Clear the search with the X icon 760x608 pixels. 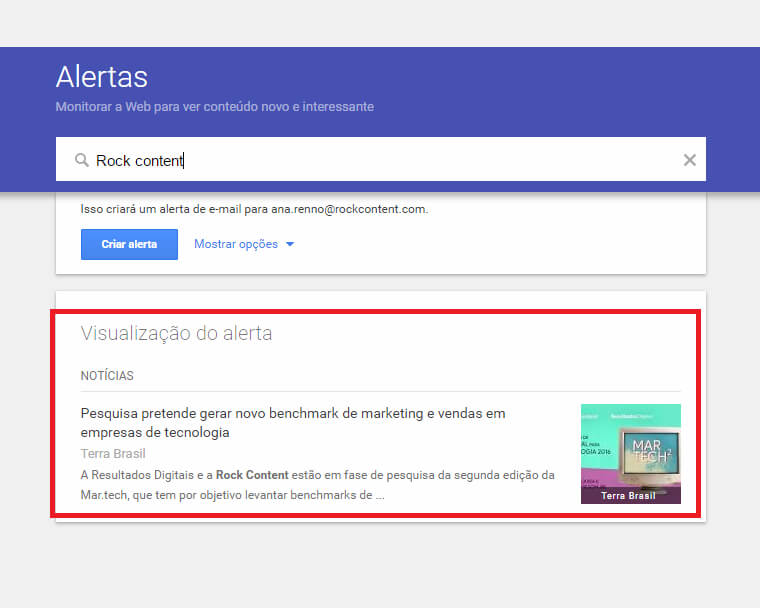[689, 160]
